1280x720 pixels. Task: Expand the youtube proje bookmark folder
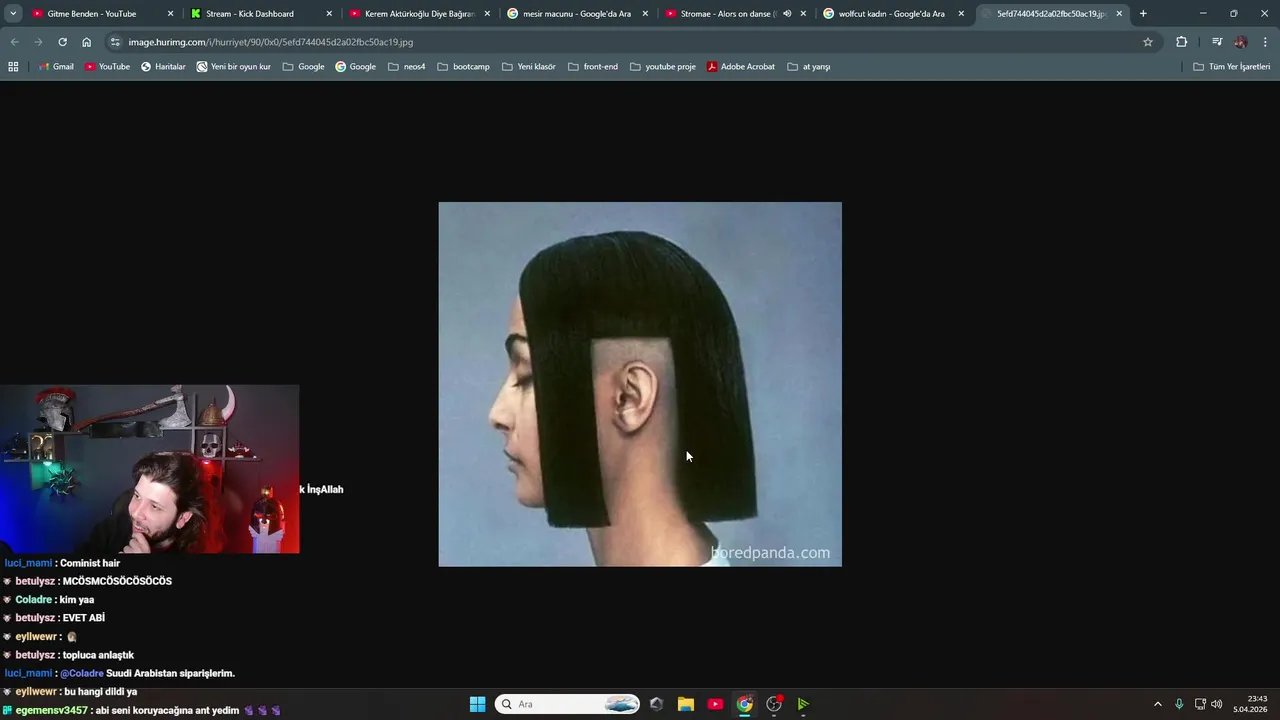pyautogui.click(x=662, y=67)
